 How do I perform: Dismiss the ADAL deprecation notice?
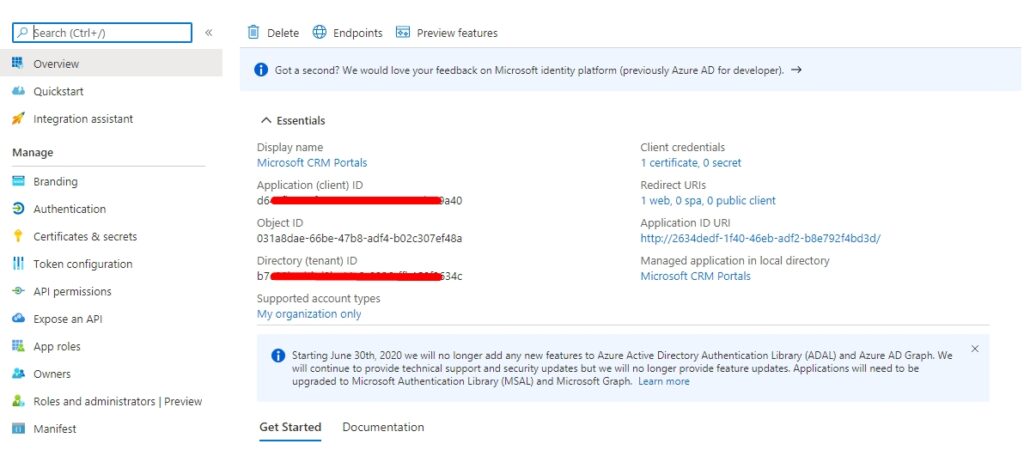[x=975, y=349]
